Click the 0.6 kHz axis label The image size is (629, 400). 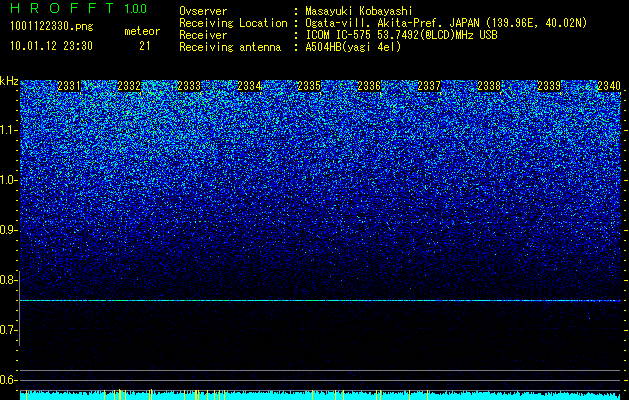[9, 380]
